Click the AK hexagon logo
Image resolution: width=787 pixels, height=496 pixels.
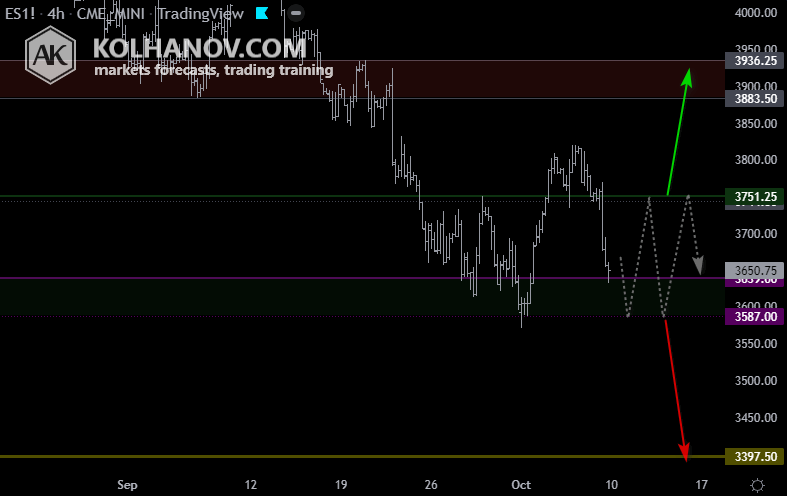click(x=50, y=55)
